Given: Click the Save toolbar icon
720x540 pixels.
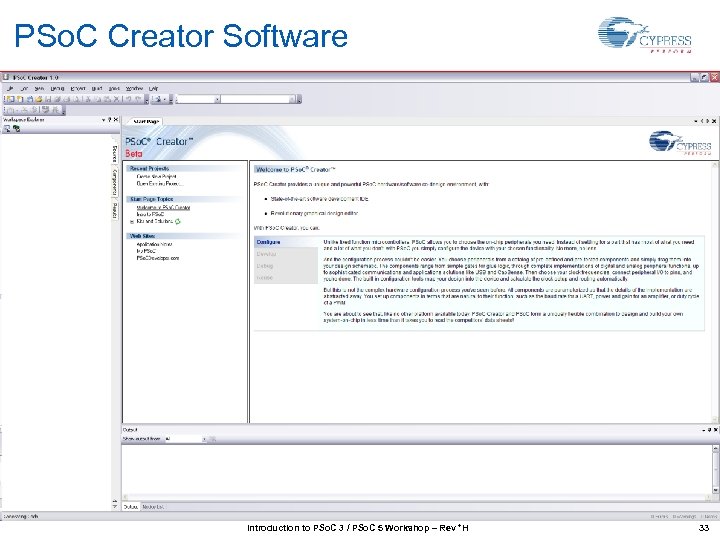Looking at the screenshot, I should coord(48,99).
